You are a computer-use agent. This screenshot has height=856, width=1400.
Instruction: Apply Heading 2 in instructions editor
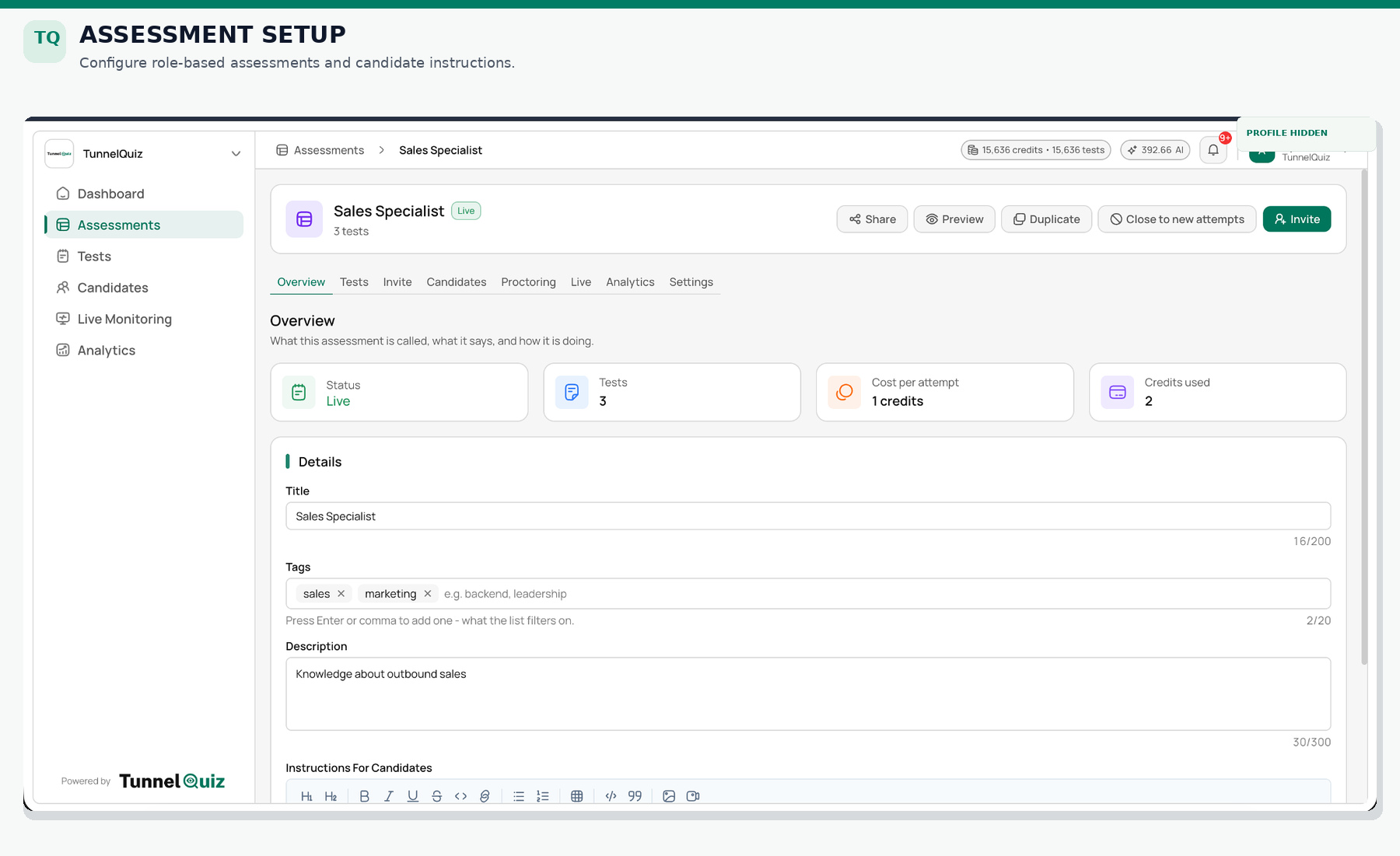pyautogui.click(x=331, y=796)
